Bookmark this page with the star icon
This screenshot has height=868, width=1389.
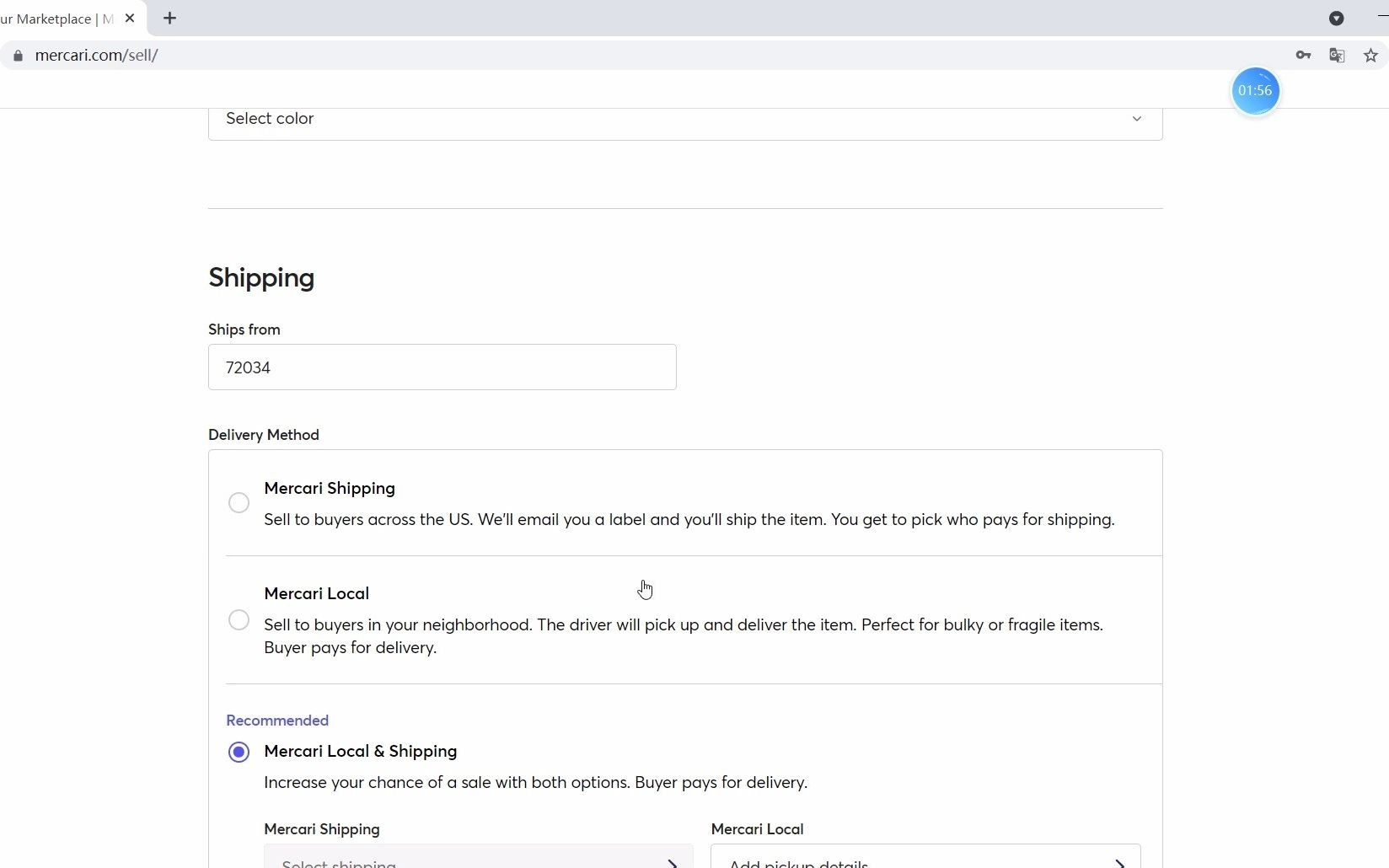1370,56
